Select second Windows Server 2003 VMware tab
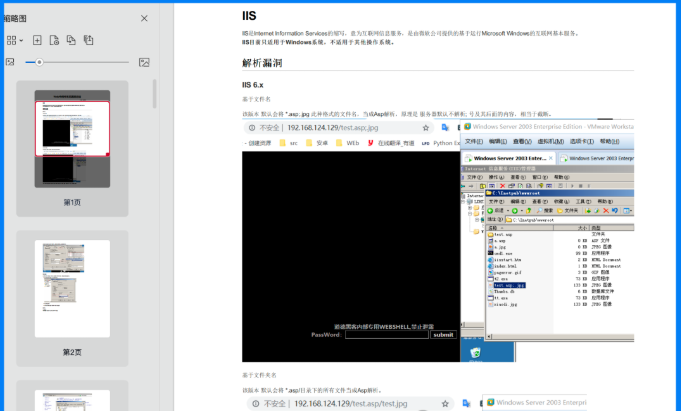 pos(596,158)
